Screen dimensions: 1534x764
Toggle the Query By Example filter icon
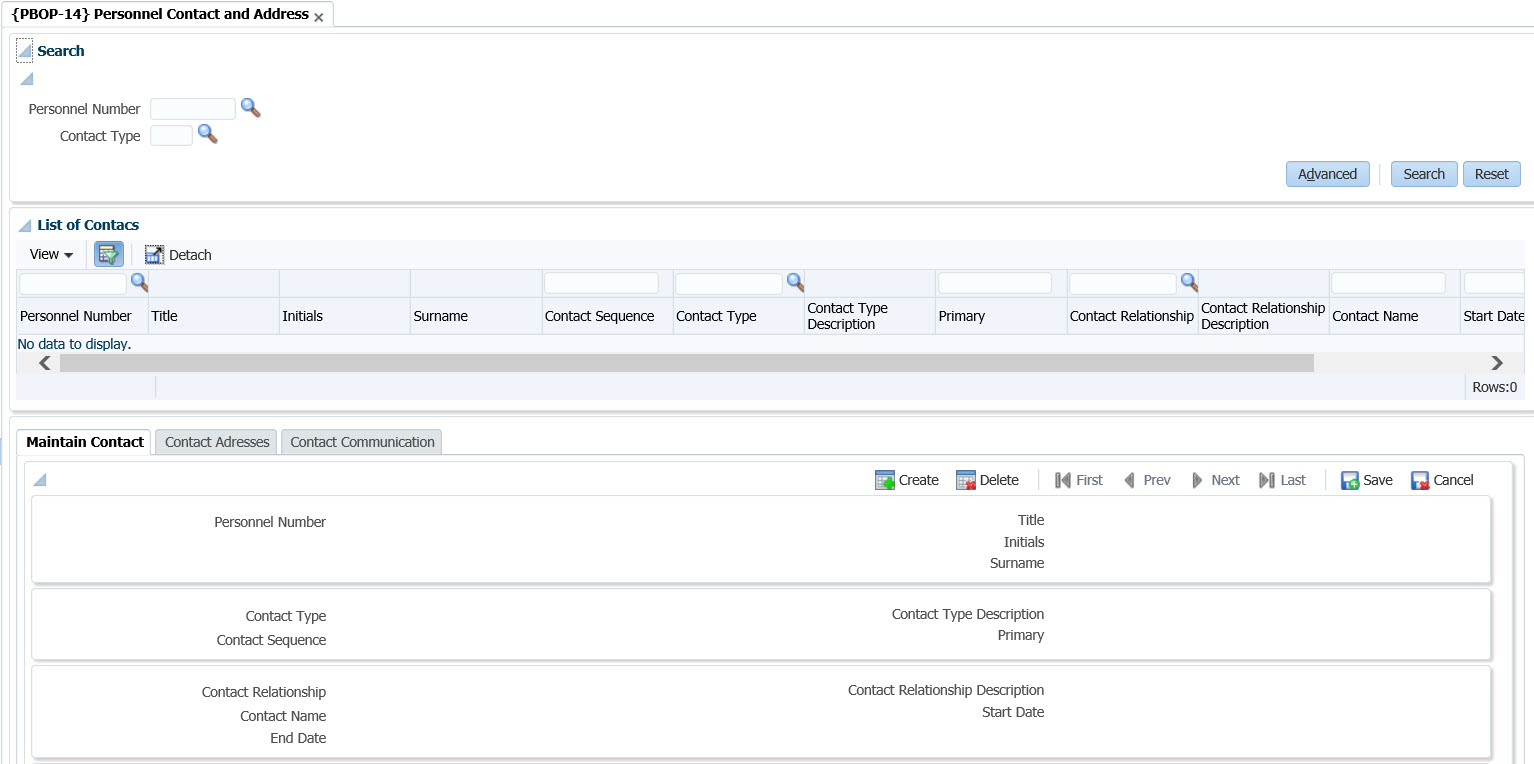(x=108, y=254)
